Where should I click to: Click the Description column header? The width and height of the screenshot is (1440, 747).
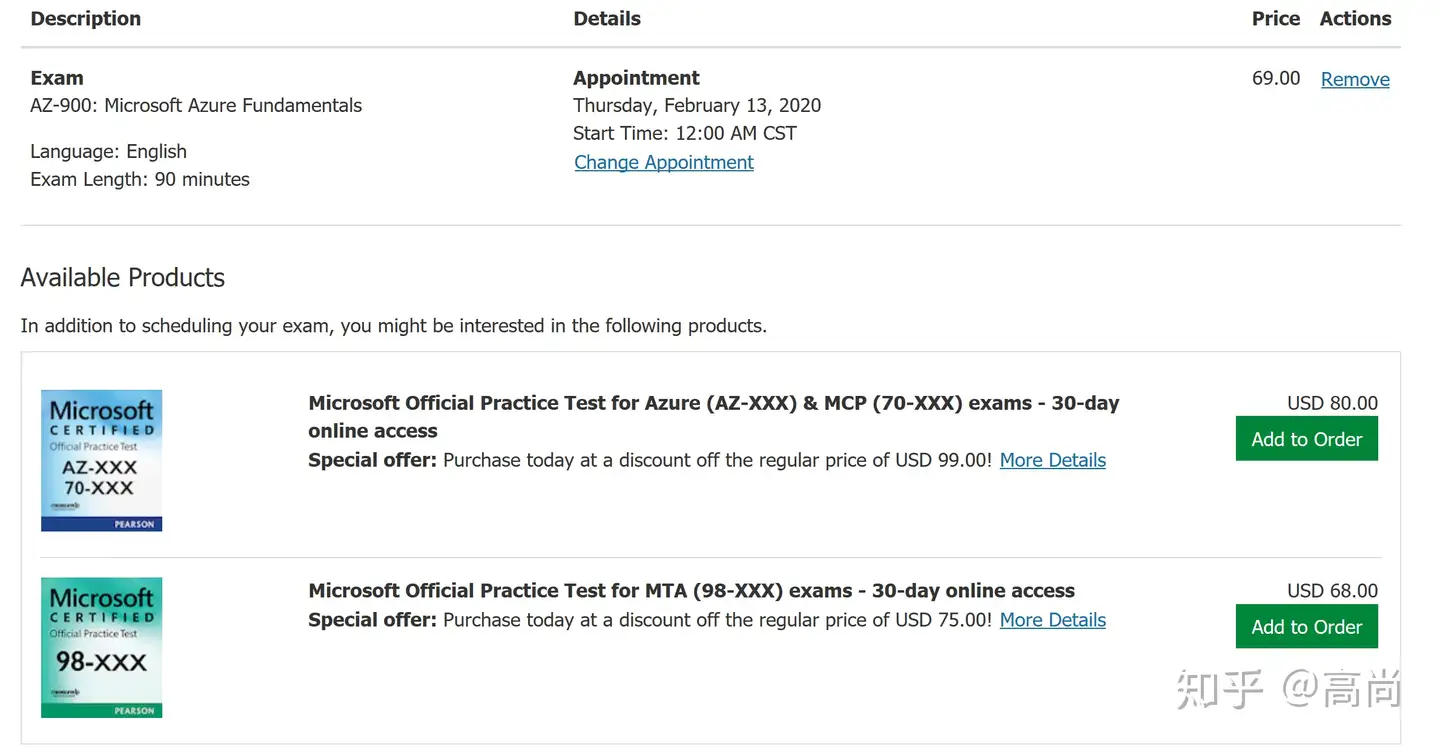pos(86,19)
